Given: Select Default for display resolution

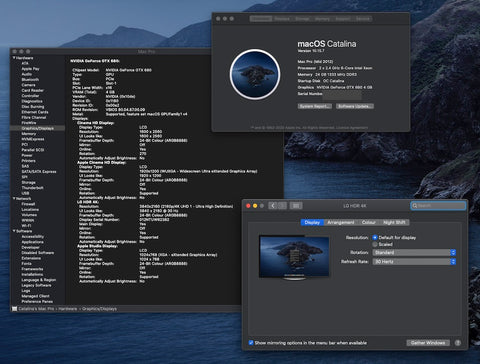Looking at the screenshot, I should coord(375,237).
